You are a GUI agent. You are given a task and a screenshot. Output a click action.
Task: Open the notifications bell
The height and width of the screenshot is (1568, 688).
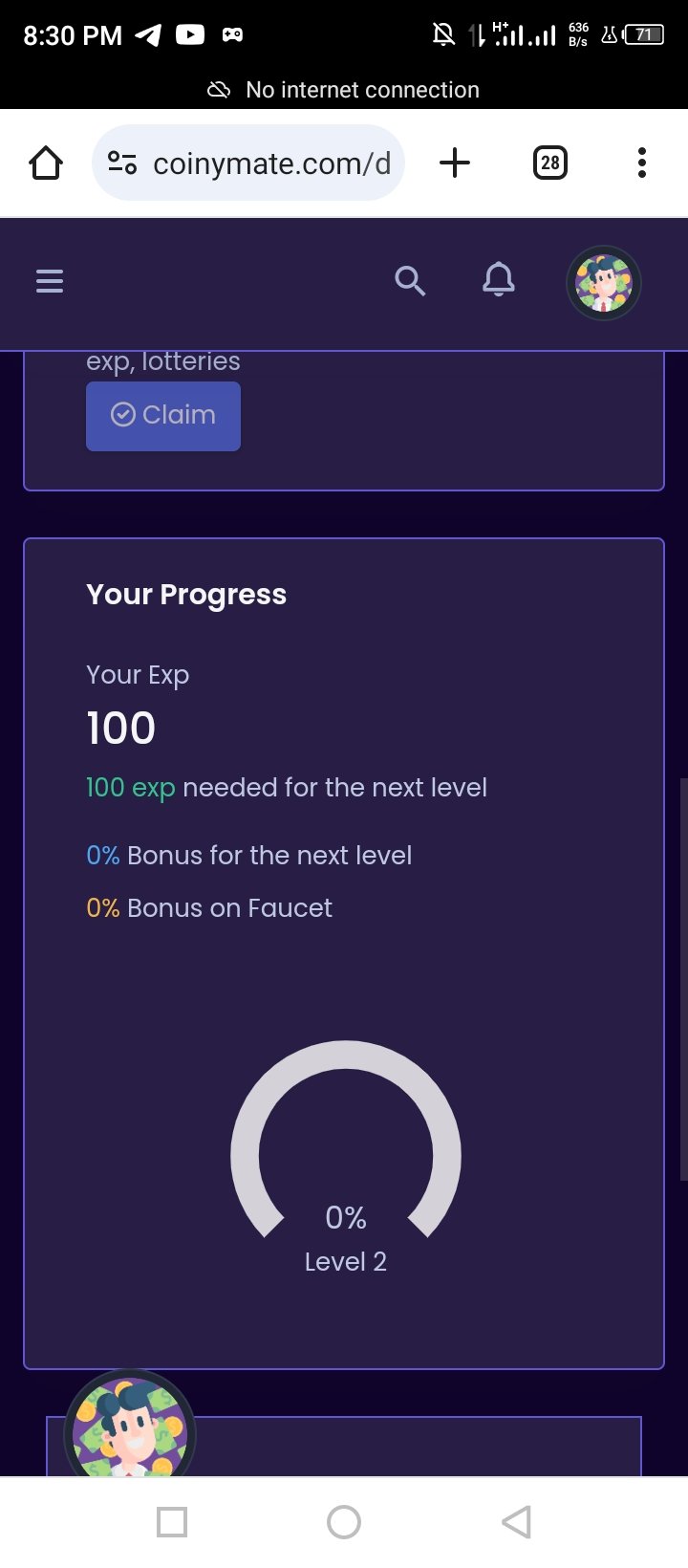coord(499,280)
